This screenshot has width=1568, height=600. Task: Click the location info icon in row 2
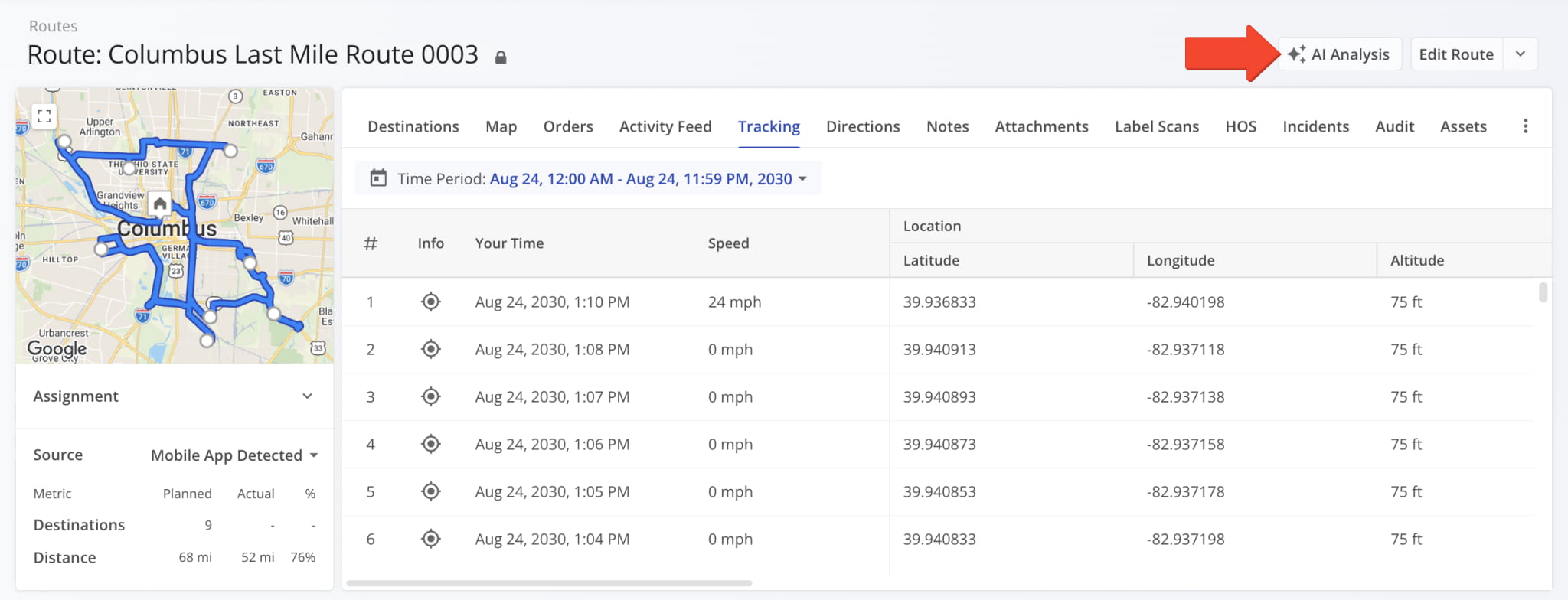[431, 349]
